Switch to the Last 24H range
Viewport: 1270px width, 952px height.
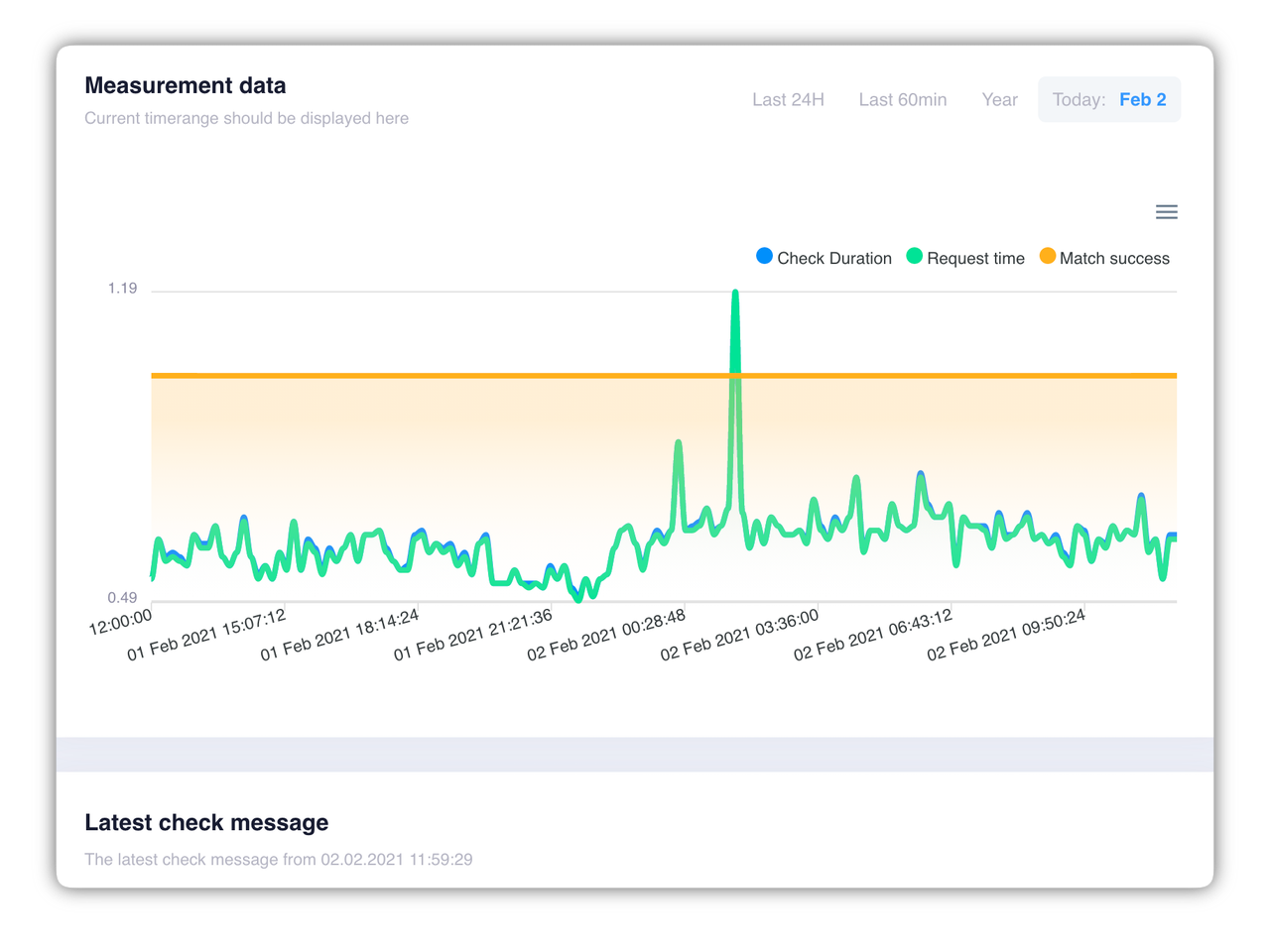[788, 100]
